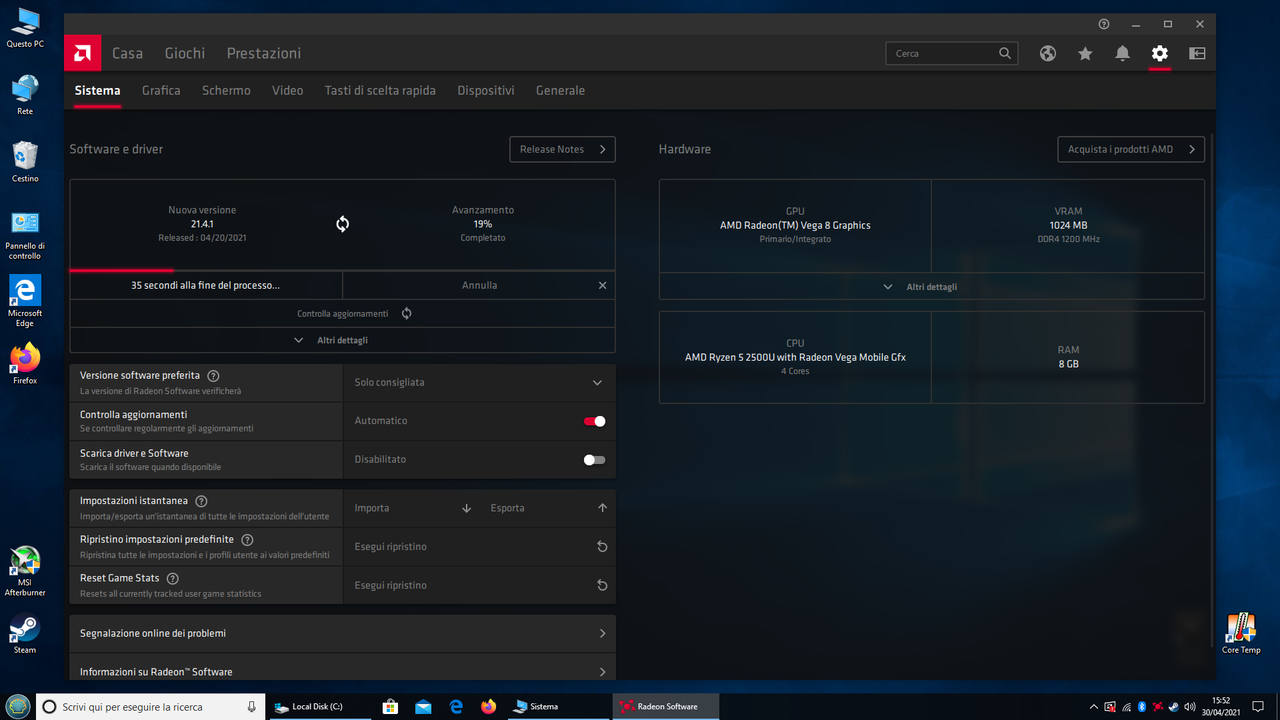Click help icon for Impostazioni istantanea
The height and width of the screenshot is (720, 1280).
[x=201, y=501]
